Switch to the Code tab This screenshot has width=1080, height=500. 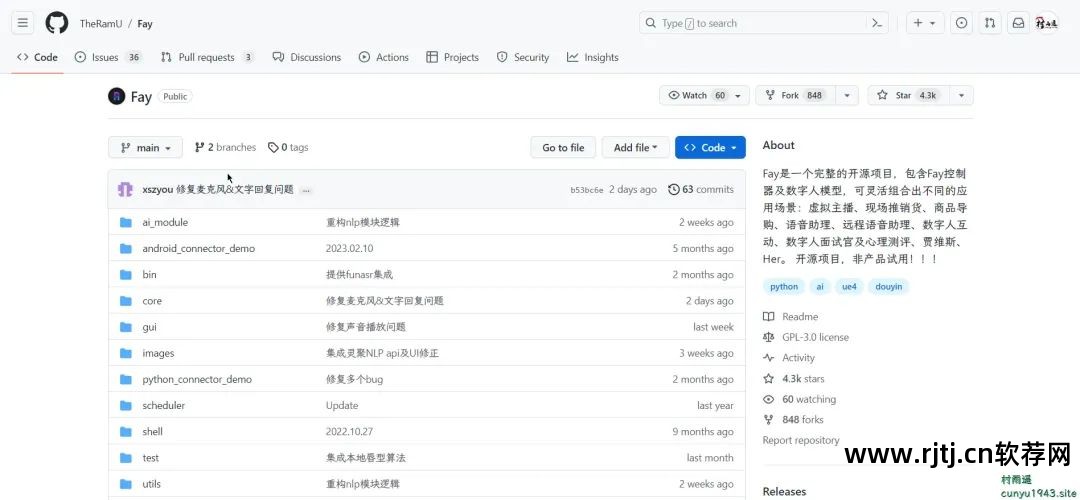(37, 57)
